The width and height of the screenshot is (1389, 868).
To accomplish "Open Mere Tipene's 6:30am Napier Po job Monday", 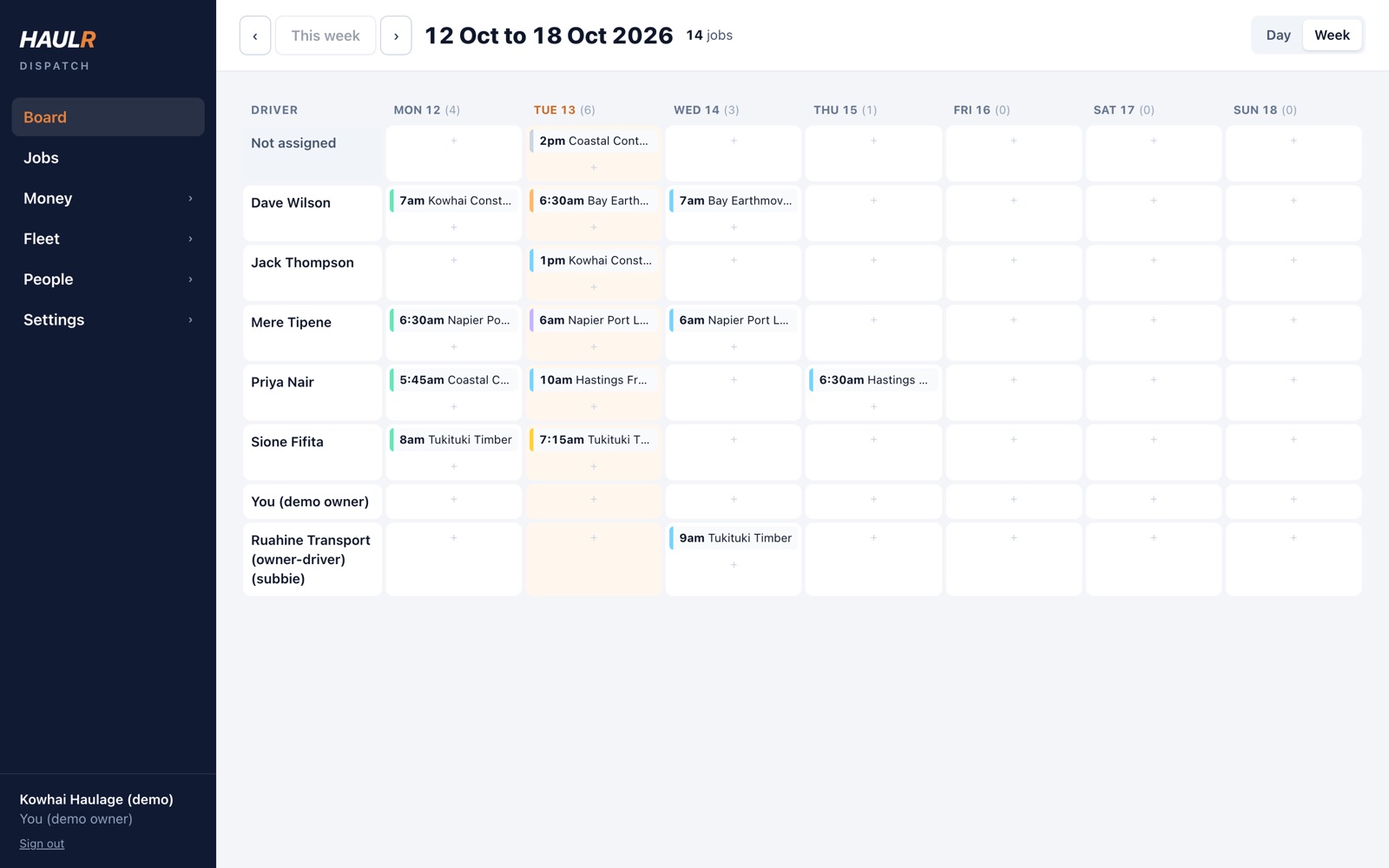I will 454,320.
